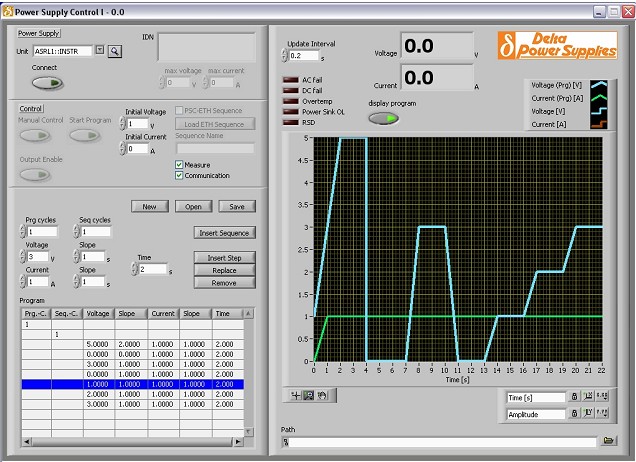Click the Update Interval stepper arrows
The image size is (636, 462).
(x=283, y=56)
